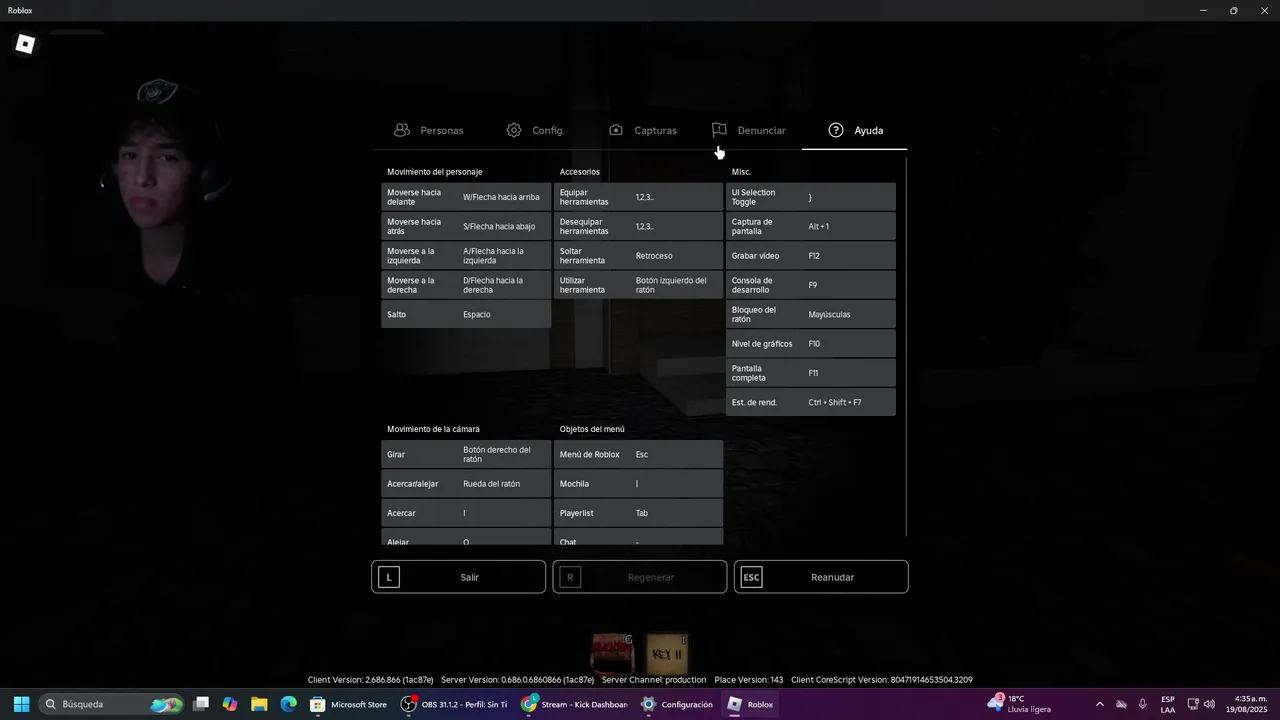Click the Reanudar button
Image resolution: width=1280 pixels, height=720 pixels.
821,577
